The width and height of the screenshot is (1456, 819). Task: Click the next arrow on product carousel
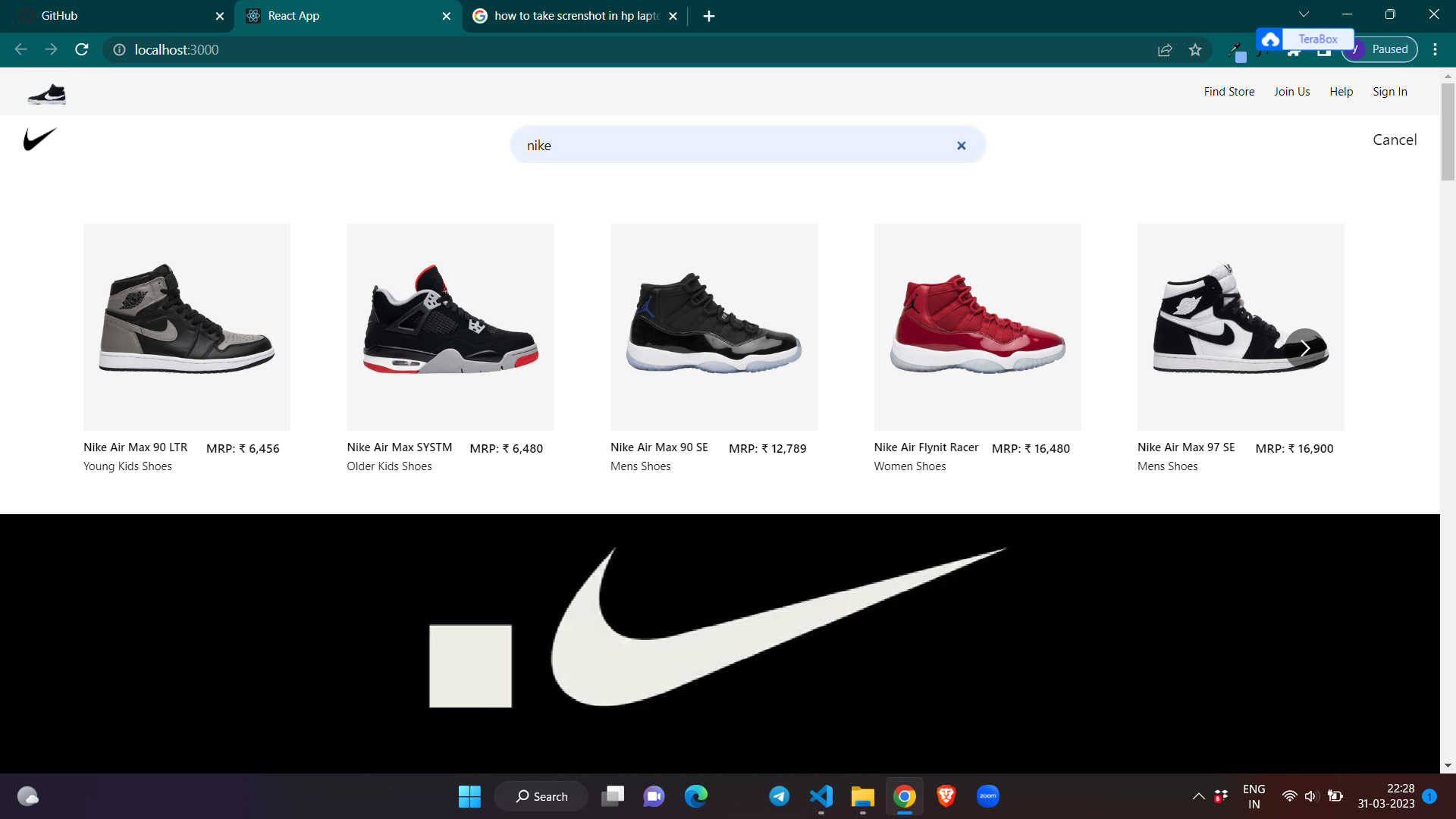pos(1305,348)
